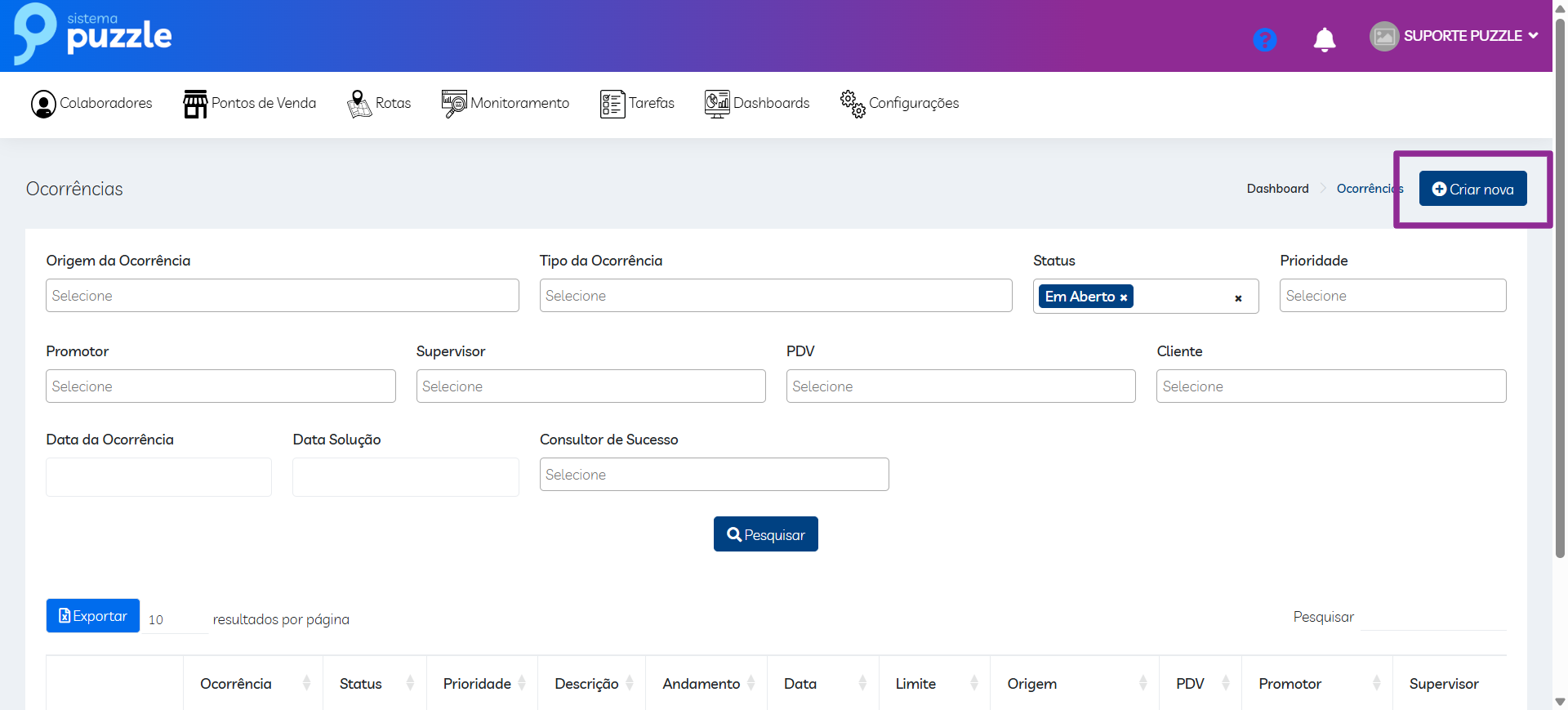Open Monitoramento magnifier screen icon
Screen dimensions: 1568x710
454,104
